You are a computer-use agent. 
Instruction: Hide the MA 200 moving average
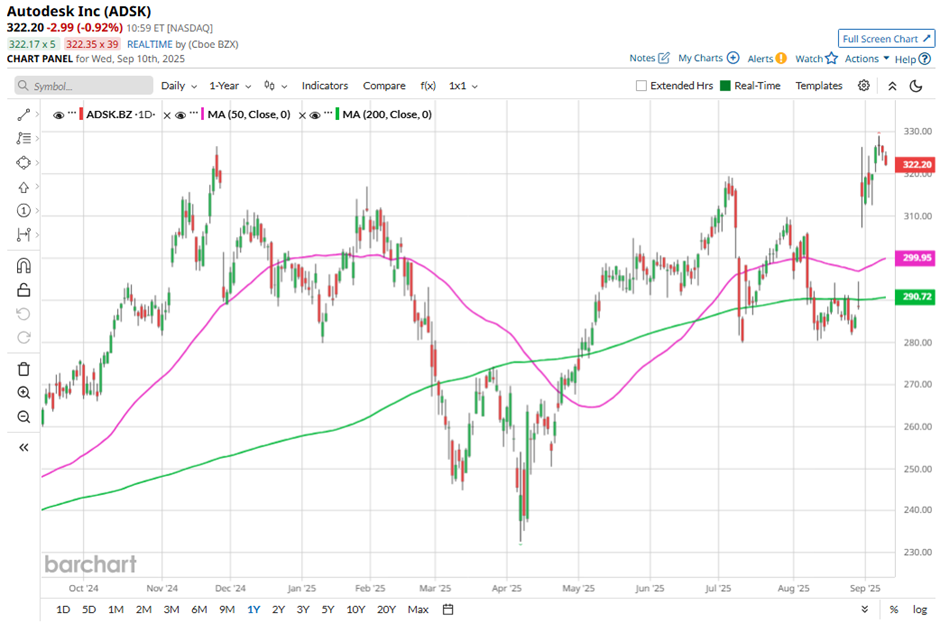(x=315, y=115)
